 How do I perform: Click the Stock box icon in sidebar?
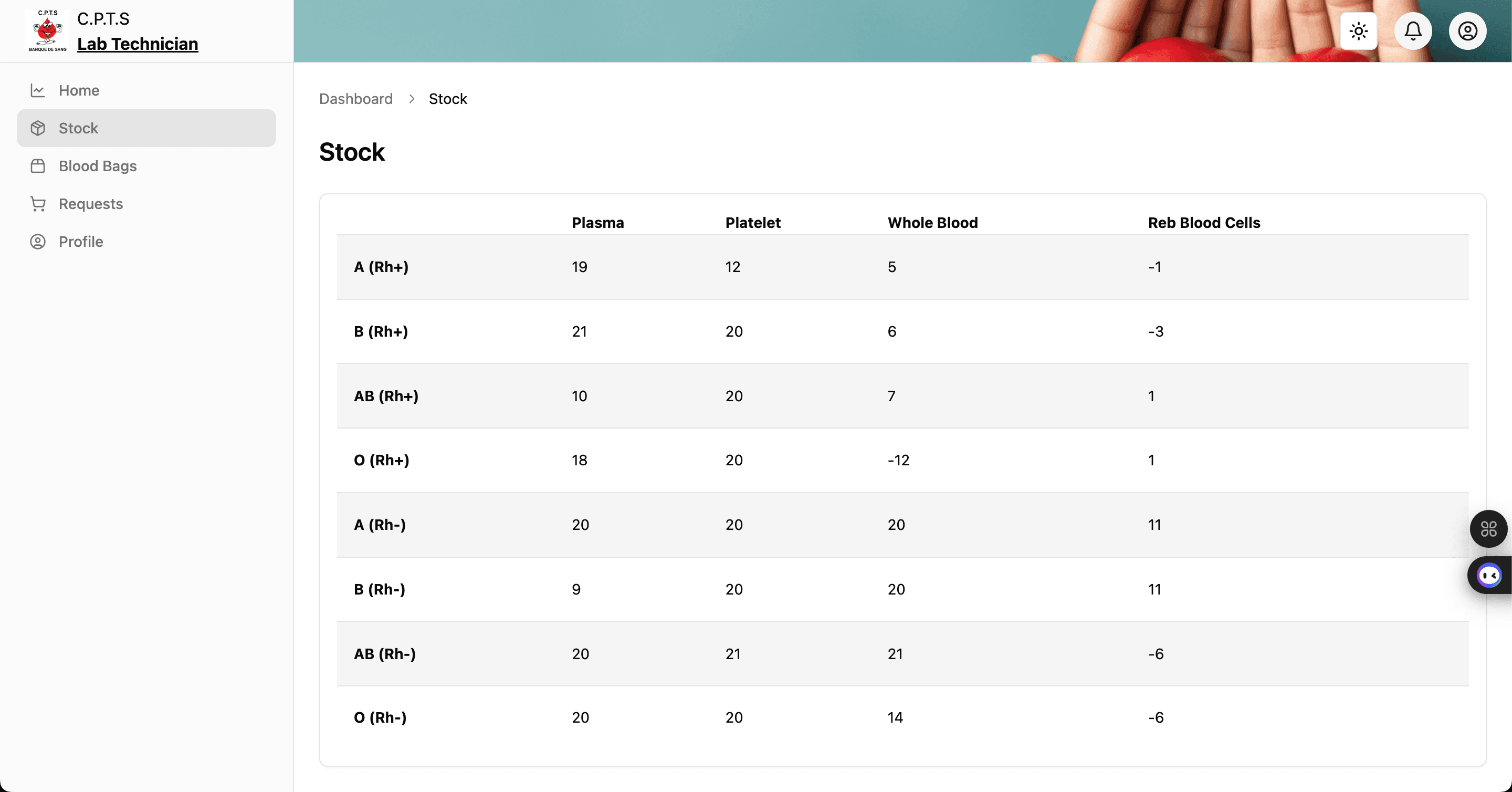point(38,128)
